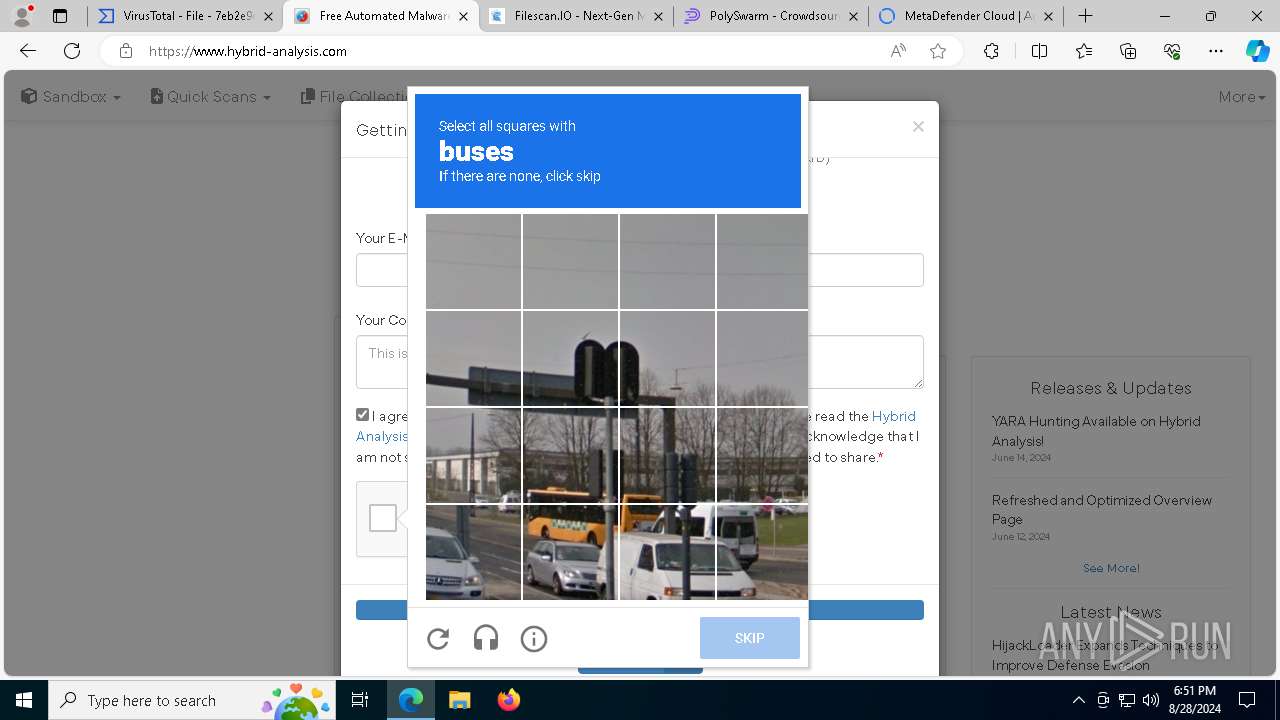Screen dimensions: 1280x720
Task: Open captcha information help icon
Action: 534,639
